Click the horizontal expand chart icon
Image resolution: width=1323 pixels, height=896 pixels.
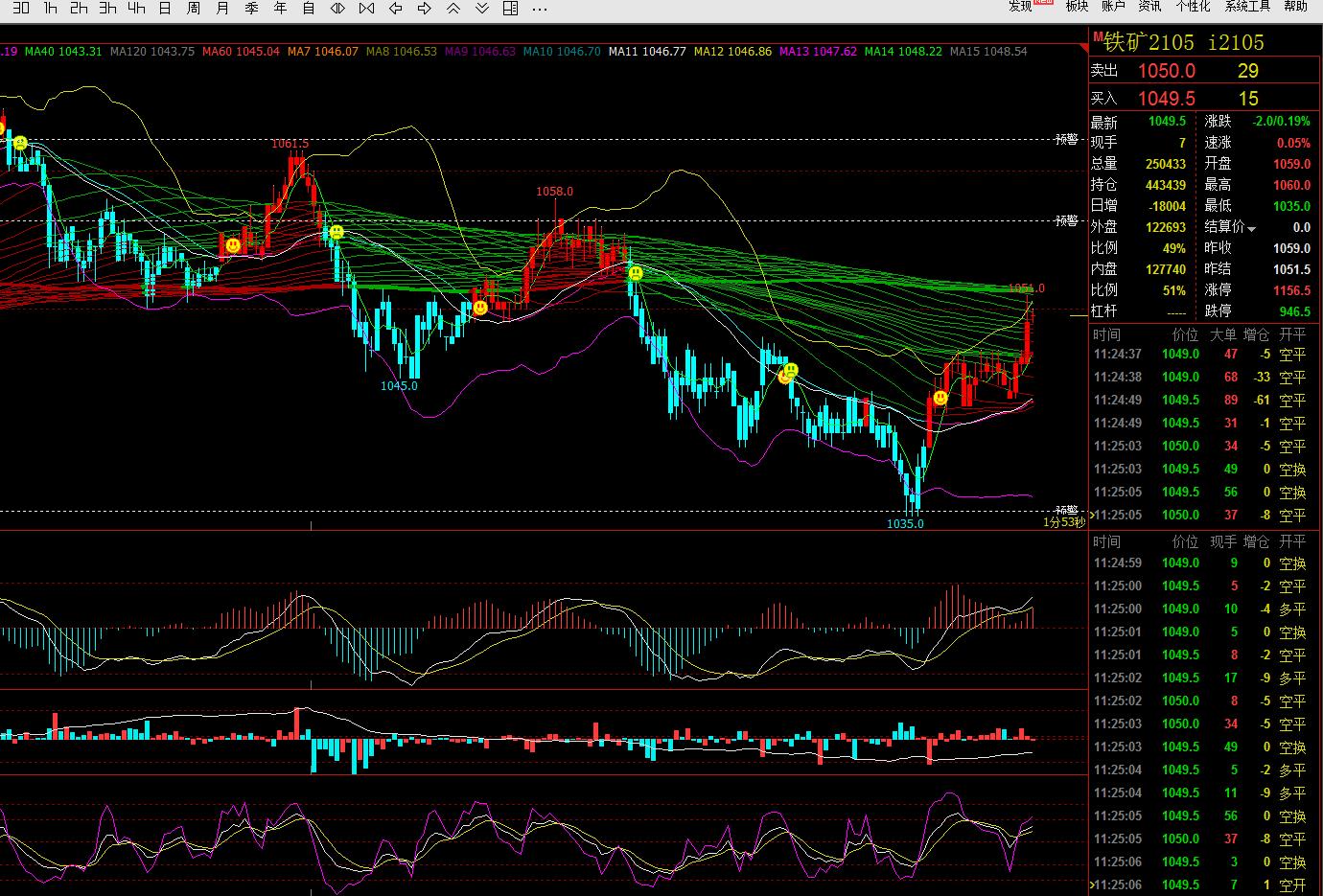337,8
